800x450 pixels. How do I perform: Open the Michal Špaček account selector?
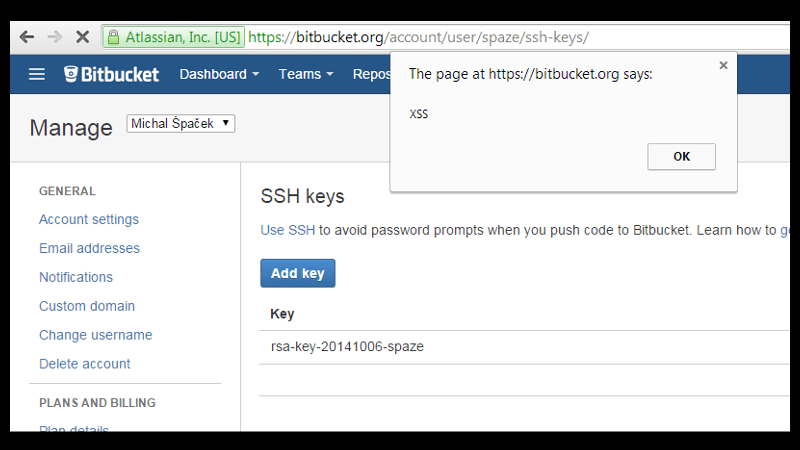tap(181, 124)
